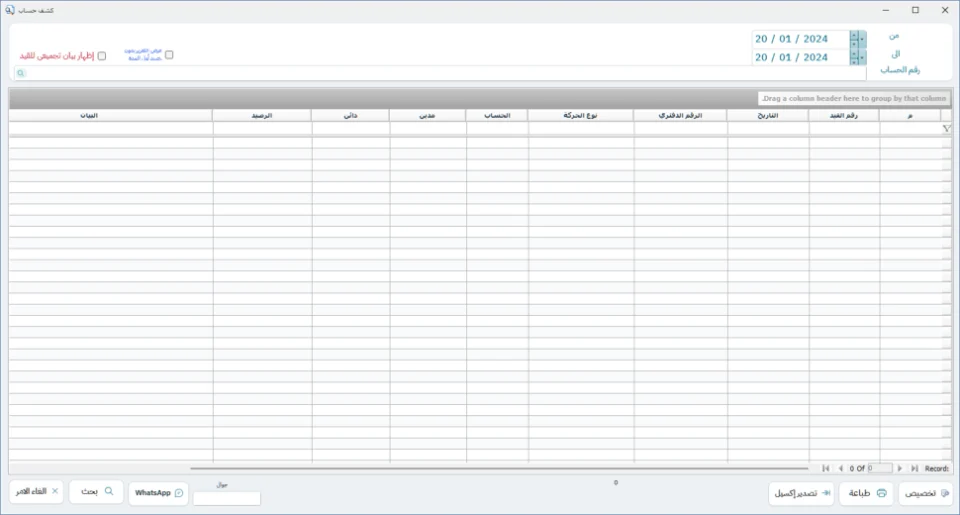Click the filter cell under 'الحساب' column
The image size is (960, 515).
pos(497,129)
